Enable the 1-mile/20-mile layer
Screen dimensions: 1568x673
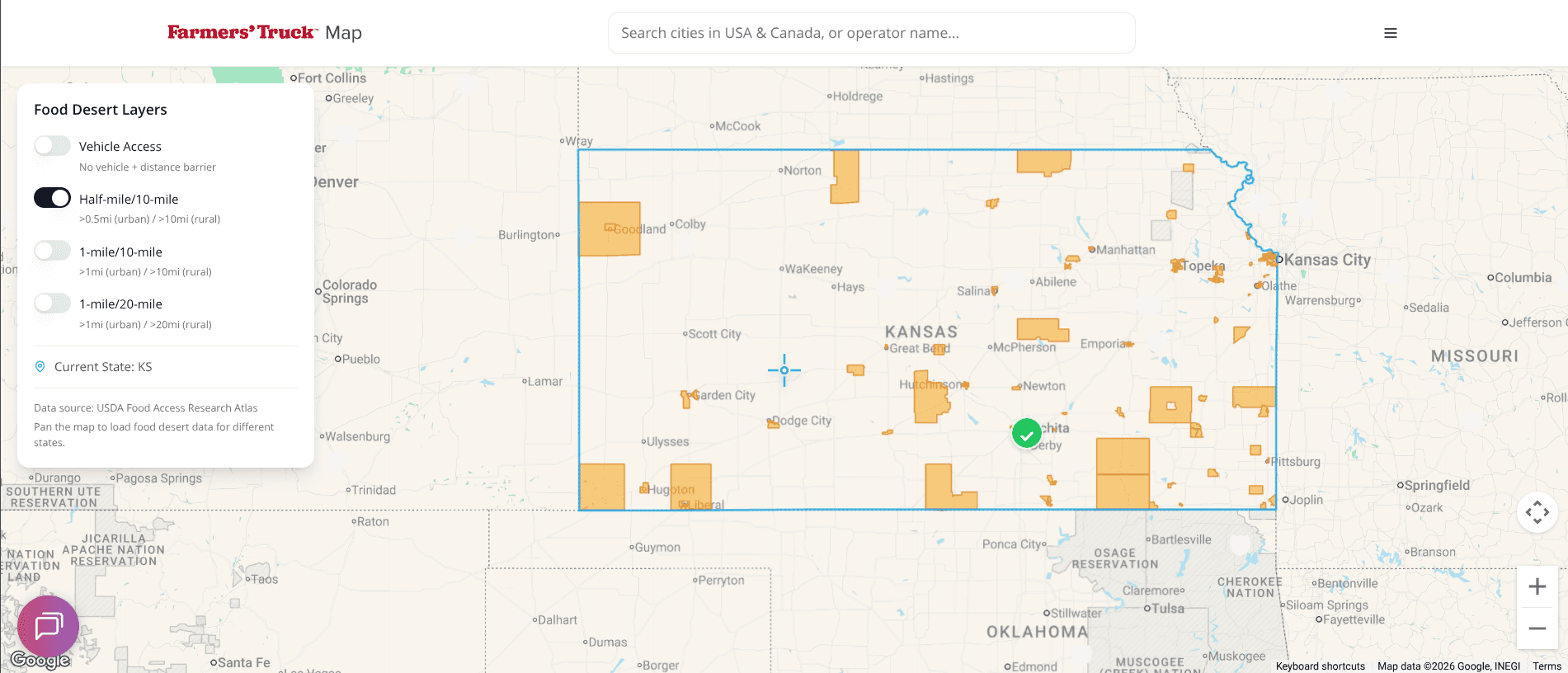click(x=52, y=304)
